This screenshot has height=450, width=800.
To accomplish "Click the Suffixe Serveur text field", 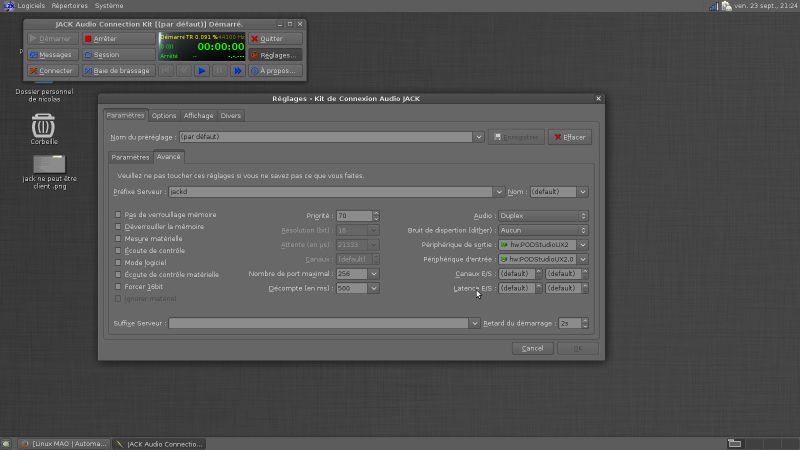I will click(319, 323).
